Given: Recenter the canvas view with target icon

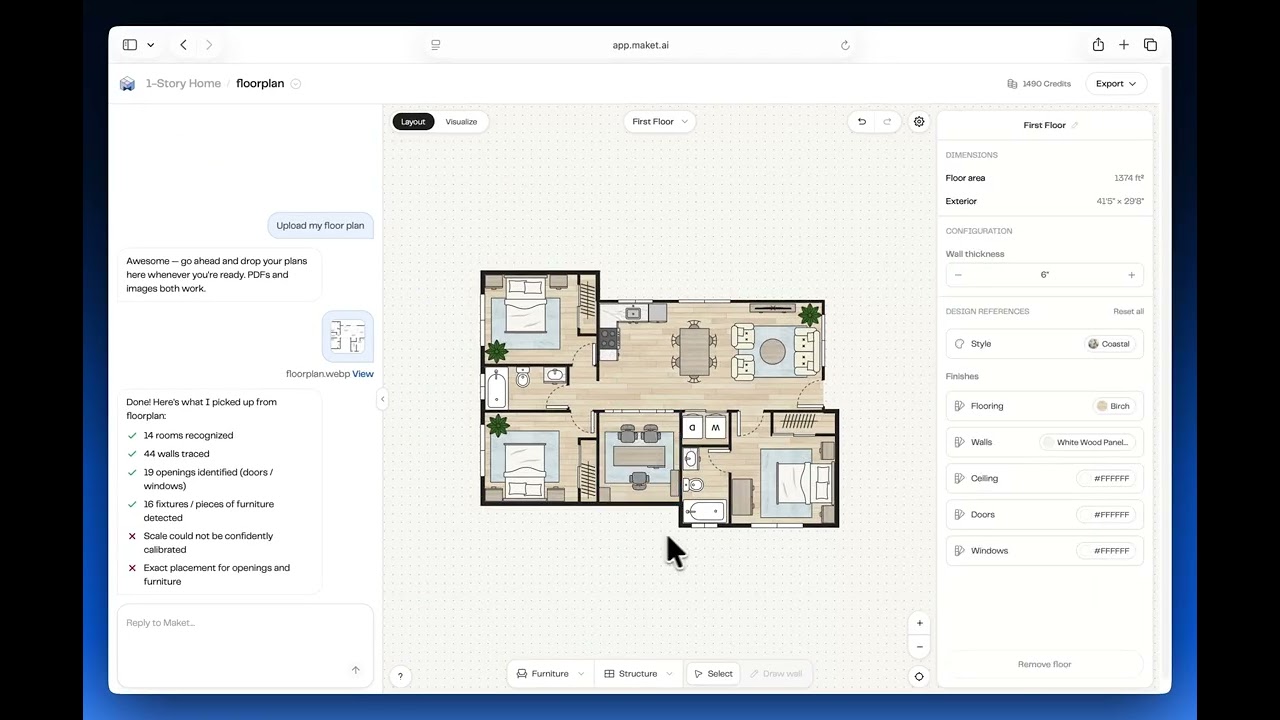Looking at the screenshot, I should 919,676.
